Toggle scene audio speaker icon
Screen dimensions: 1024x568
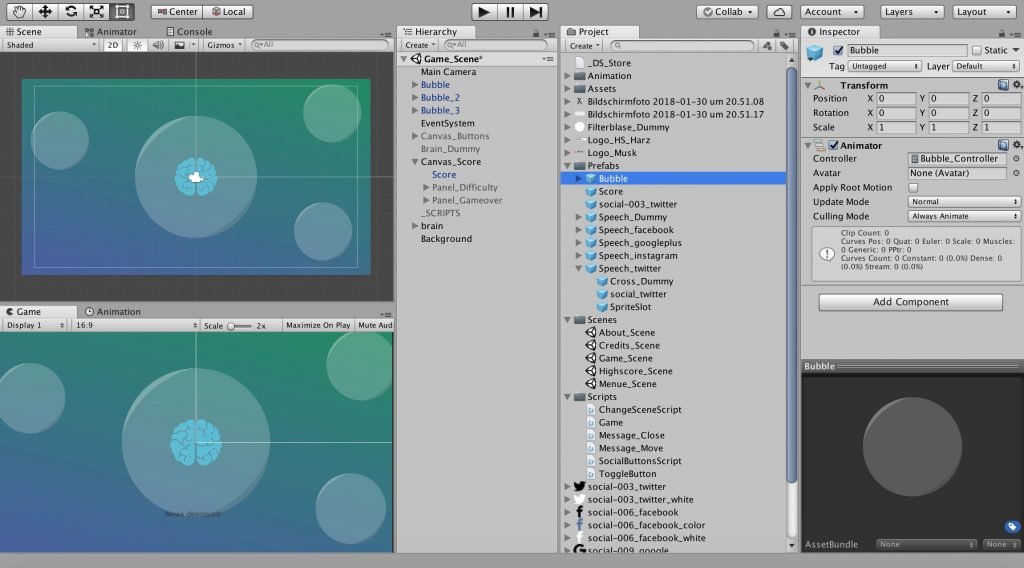(x=158, y=45)
